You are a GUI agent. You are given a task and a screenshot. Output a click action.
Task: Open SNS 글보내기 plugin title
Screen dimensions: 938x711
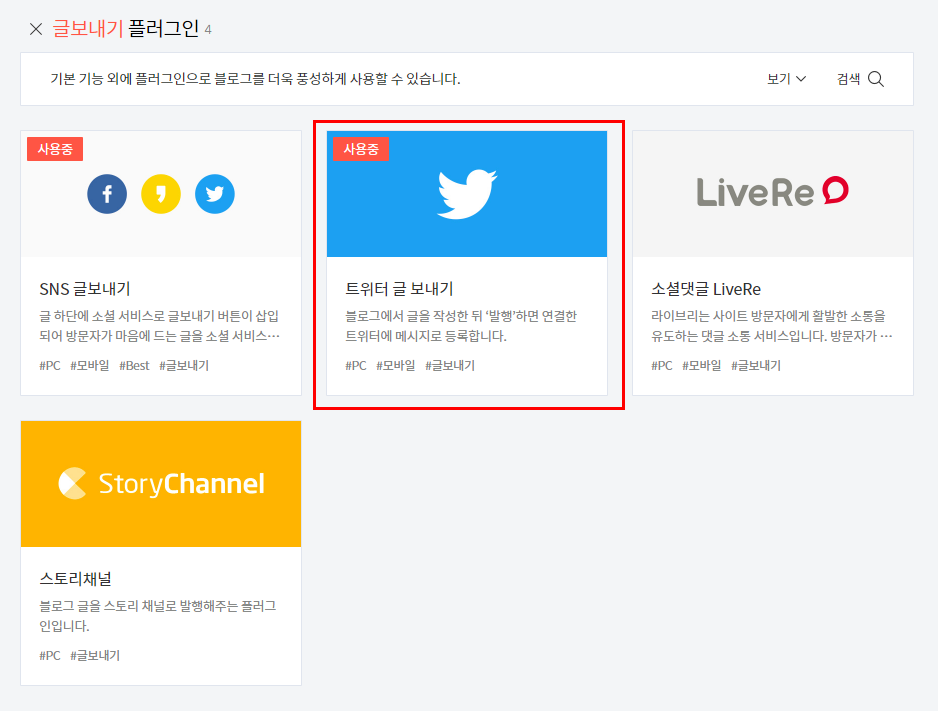coord(85,289)
